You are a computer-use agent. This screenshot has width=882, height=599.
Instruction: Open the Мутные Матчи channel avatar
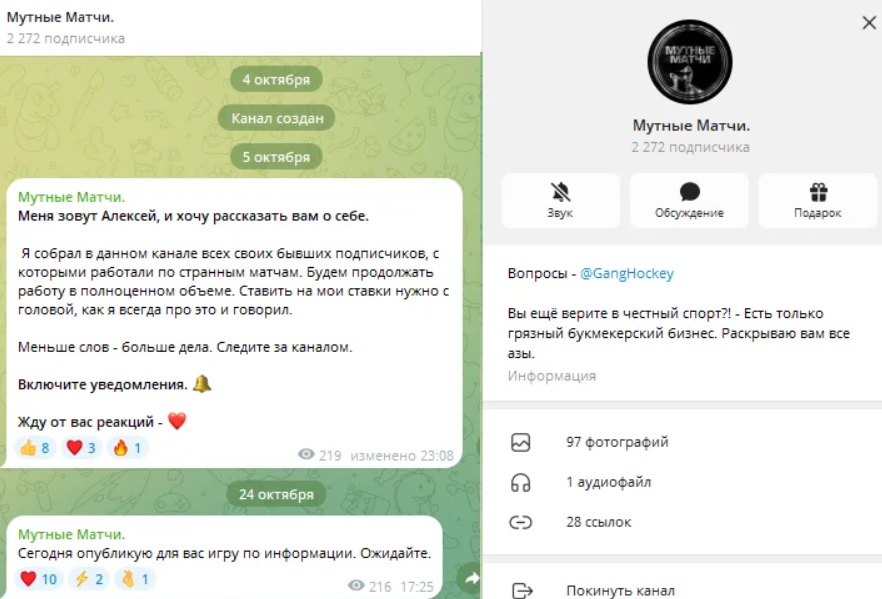[690, 62]
